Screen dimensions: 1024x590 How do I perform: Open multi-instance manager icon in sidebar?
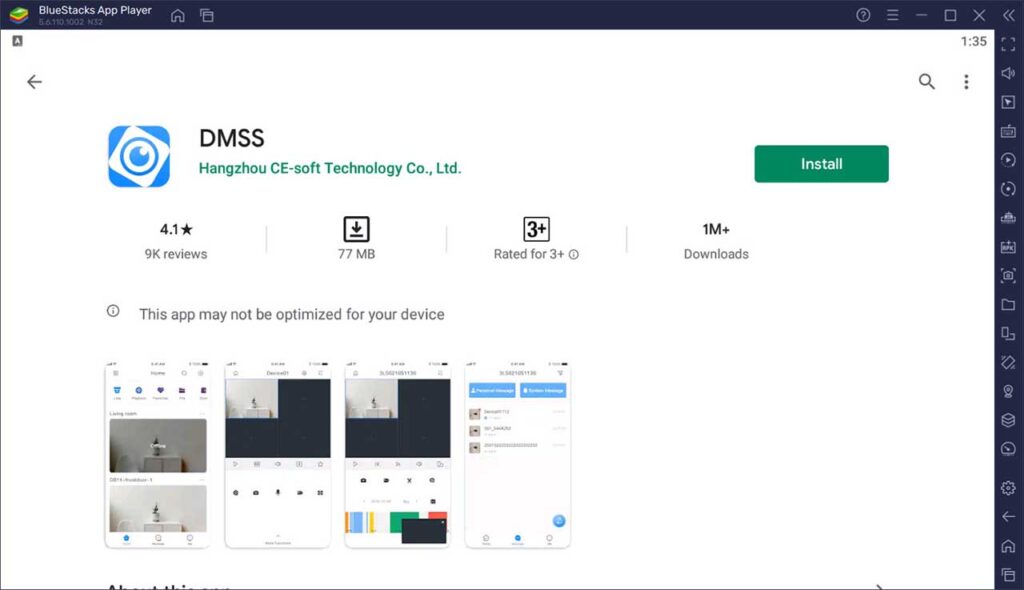point(1008,218)
